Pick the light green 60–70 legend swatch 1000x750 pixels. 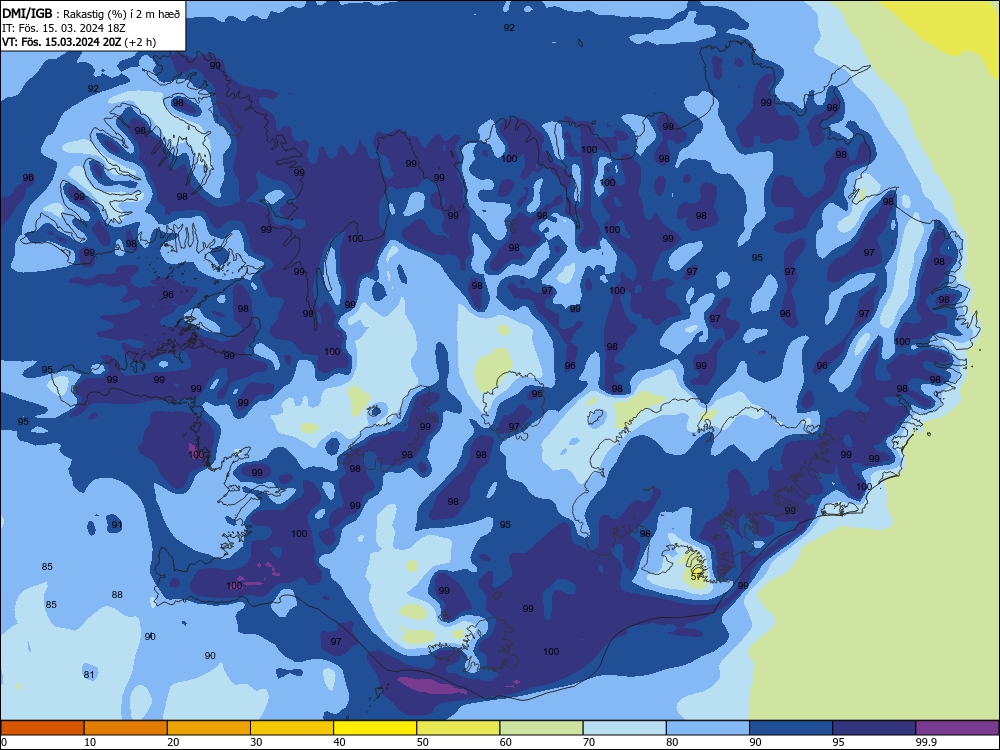pyautogui.click(x=541, y=728)
